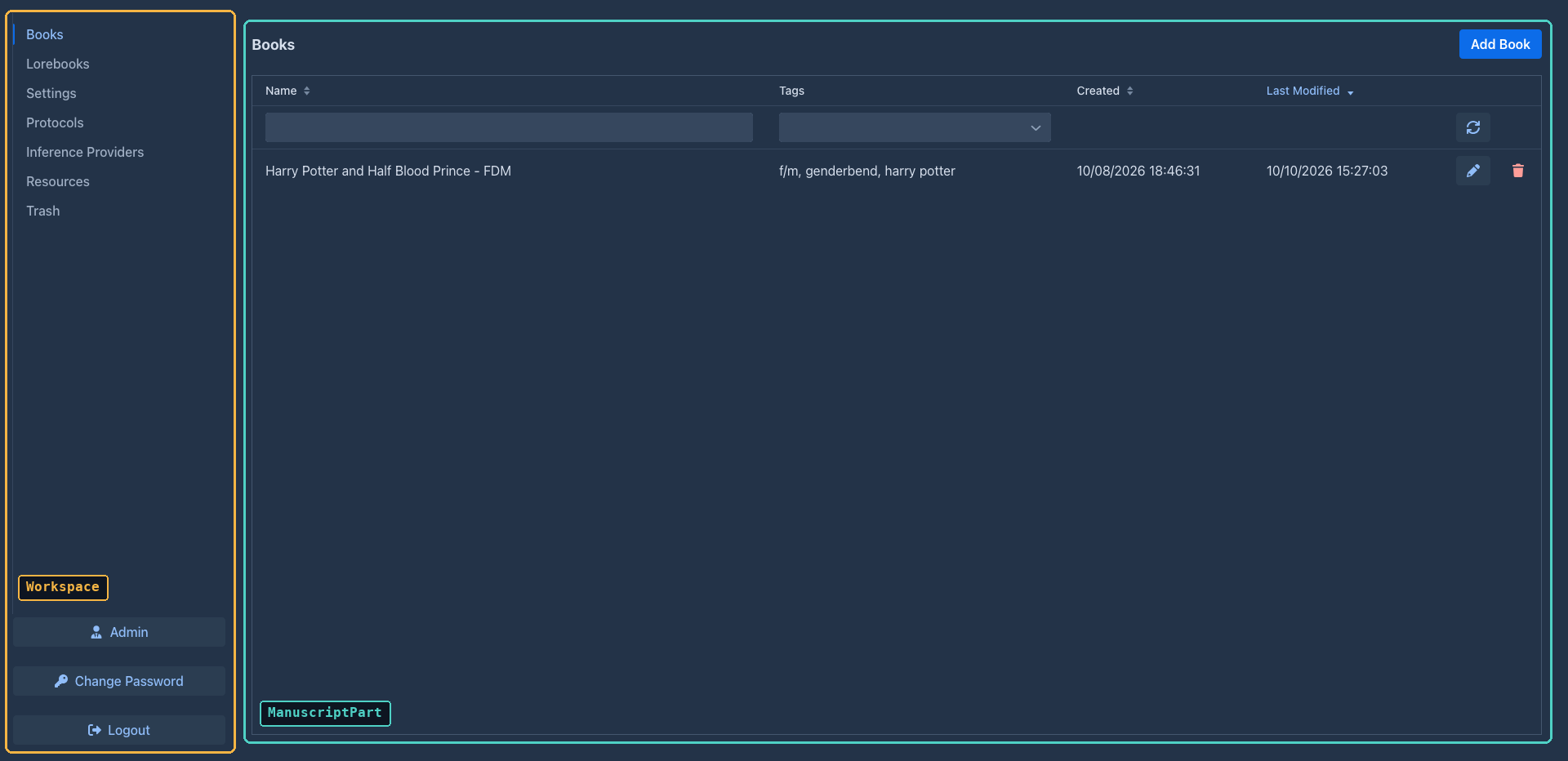Open Settings from the sidebar
This screenshot has height=761, width=1568.
coord(51,93)
